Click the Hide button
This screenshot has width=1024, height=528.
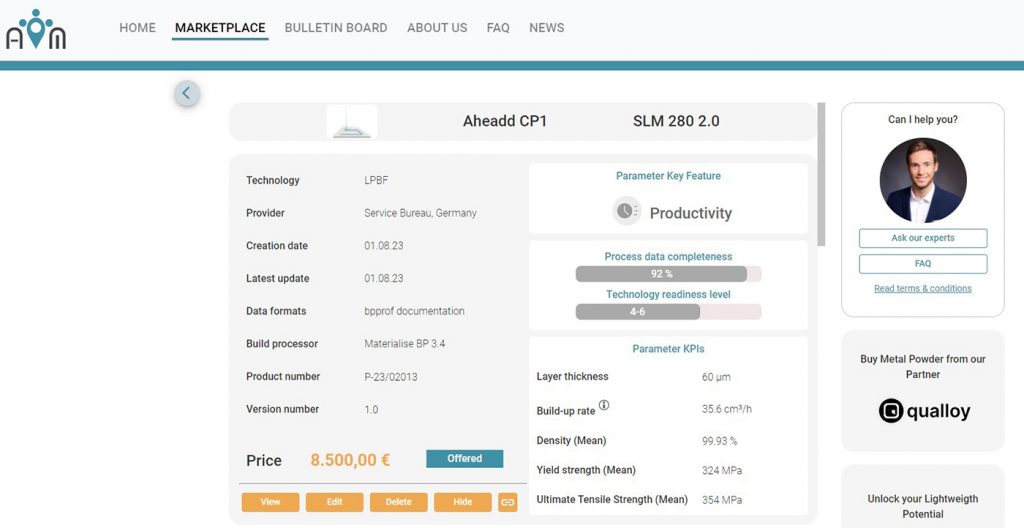point(462,502)
